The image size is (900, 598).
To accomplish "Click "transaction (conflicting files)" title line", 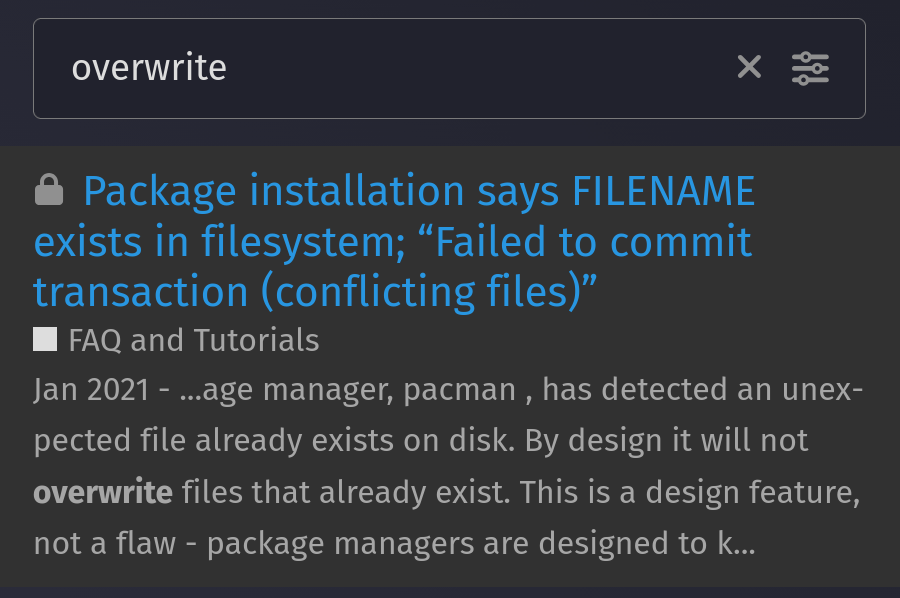I will pyautogui.click(x=315, y=292).
